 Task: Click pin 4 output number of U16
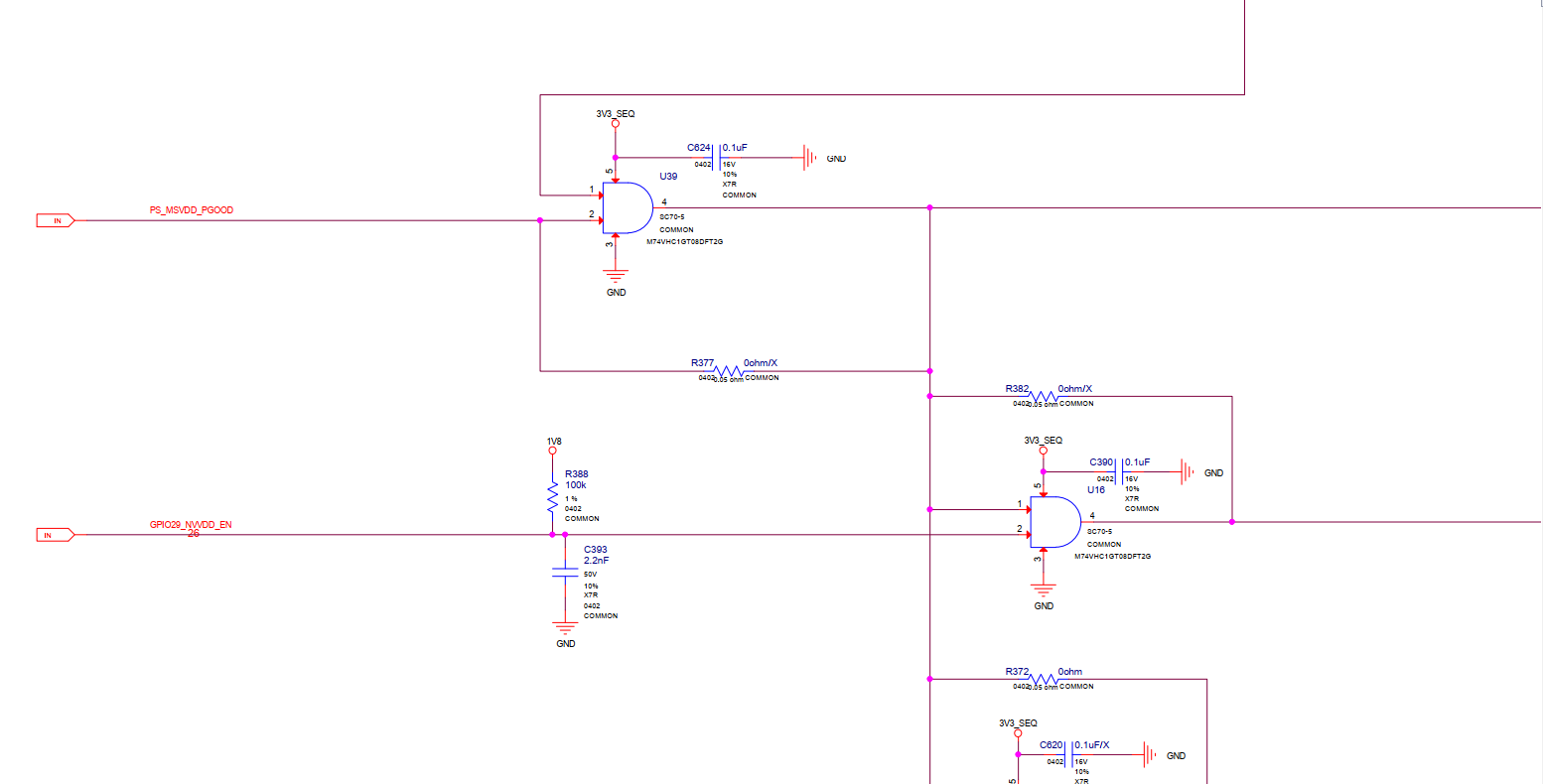tap(1092, 516)
